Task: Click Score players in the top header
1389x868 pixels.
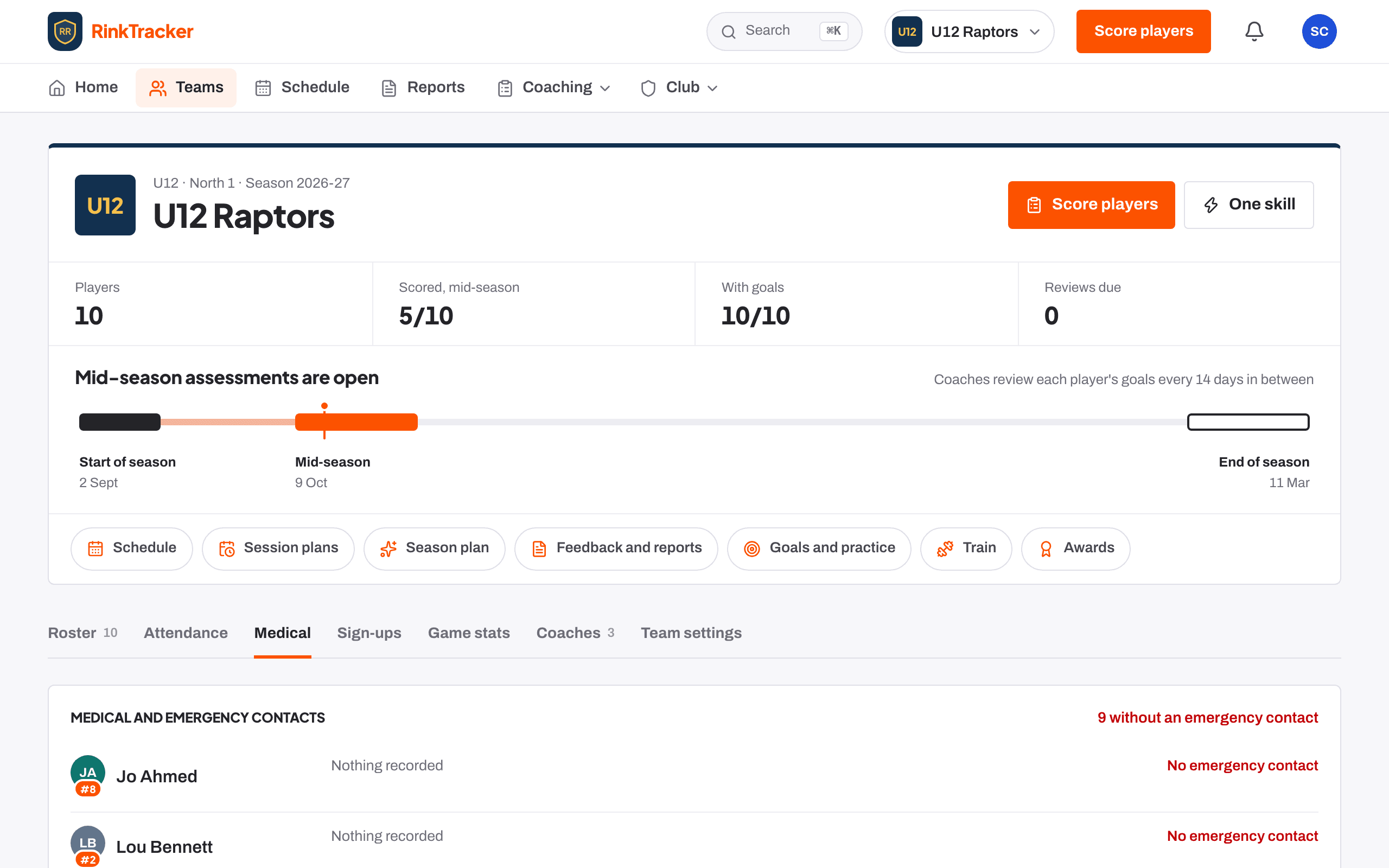Action: [1143, 31]
